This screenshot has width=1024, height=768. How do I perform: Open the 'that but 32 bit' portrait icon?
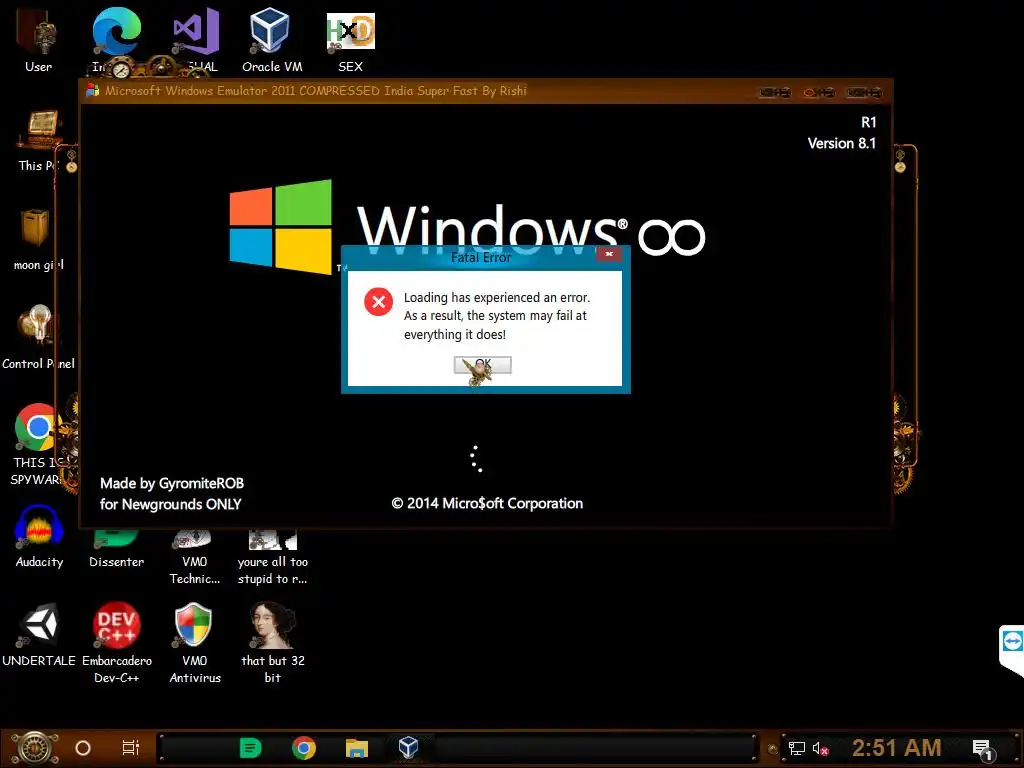(x=272, y=643)
